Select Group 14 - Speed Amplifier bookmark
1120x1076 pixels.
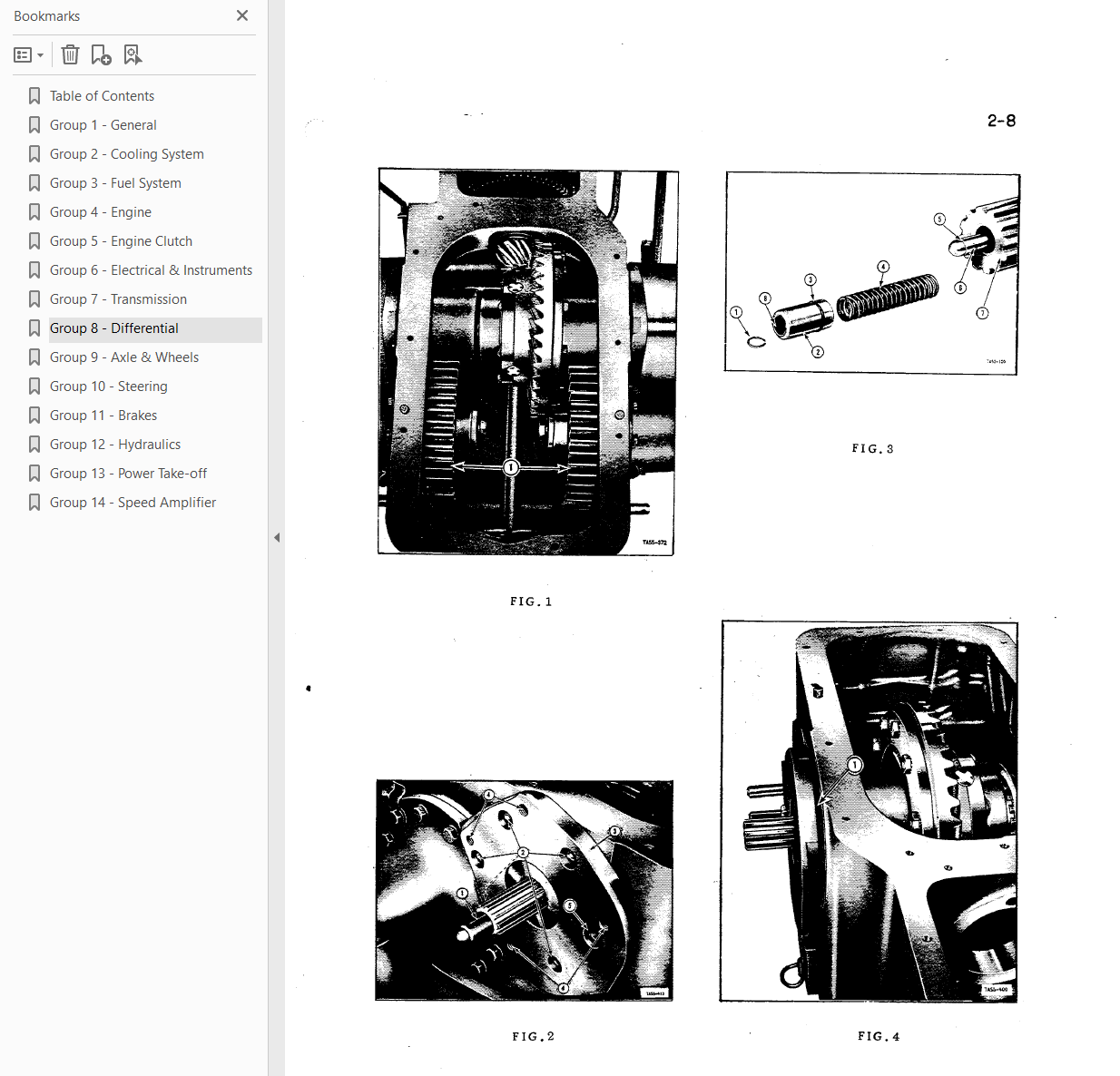click(x=133, y=503)
